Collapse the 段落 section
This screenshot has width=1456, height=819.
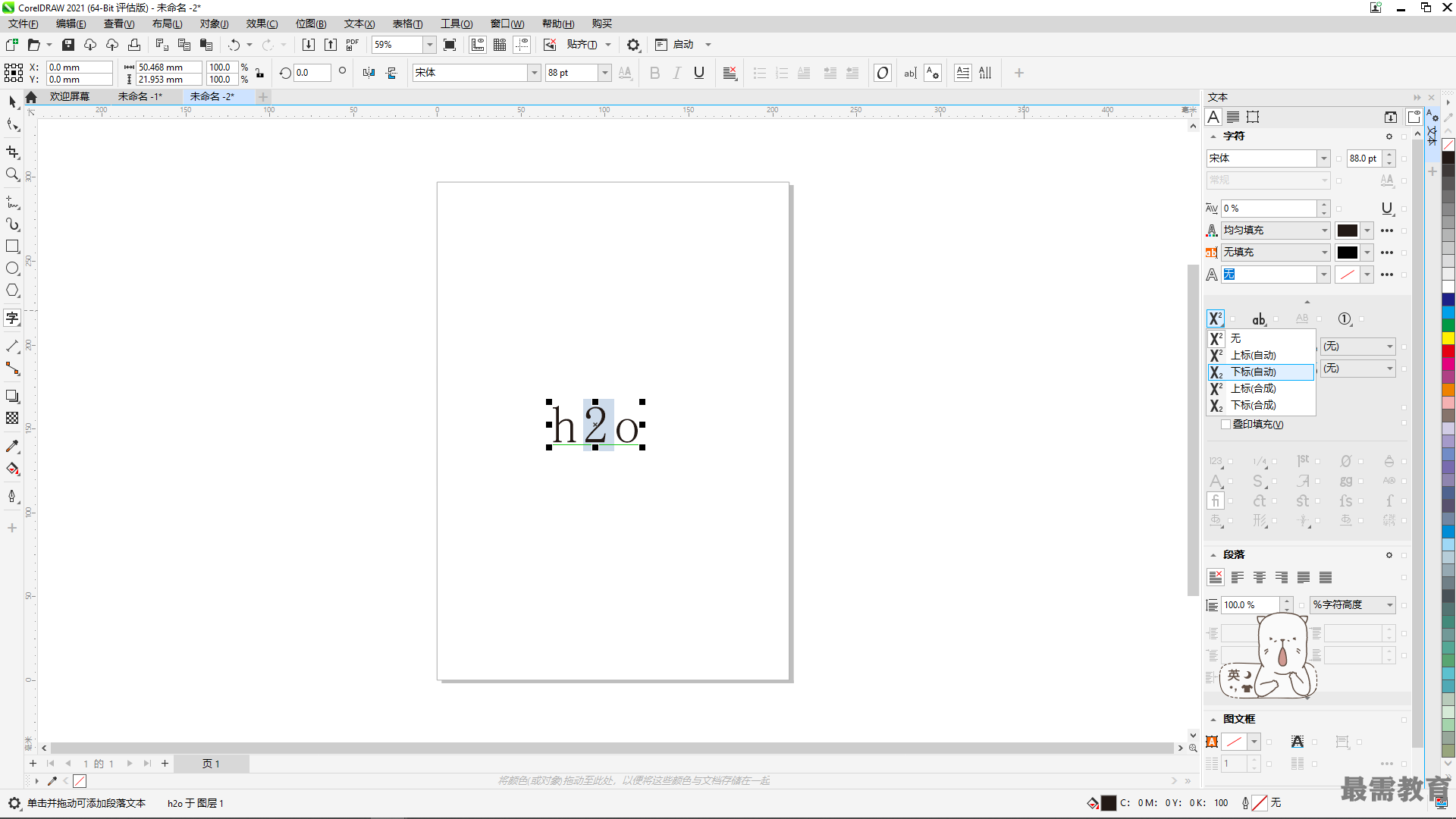click(1213, 555)
